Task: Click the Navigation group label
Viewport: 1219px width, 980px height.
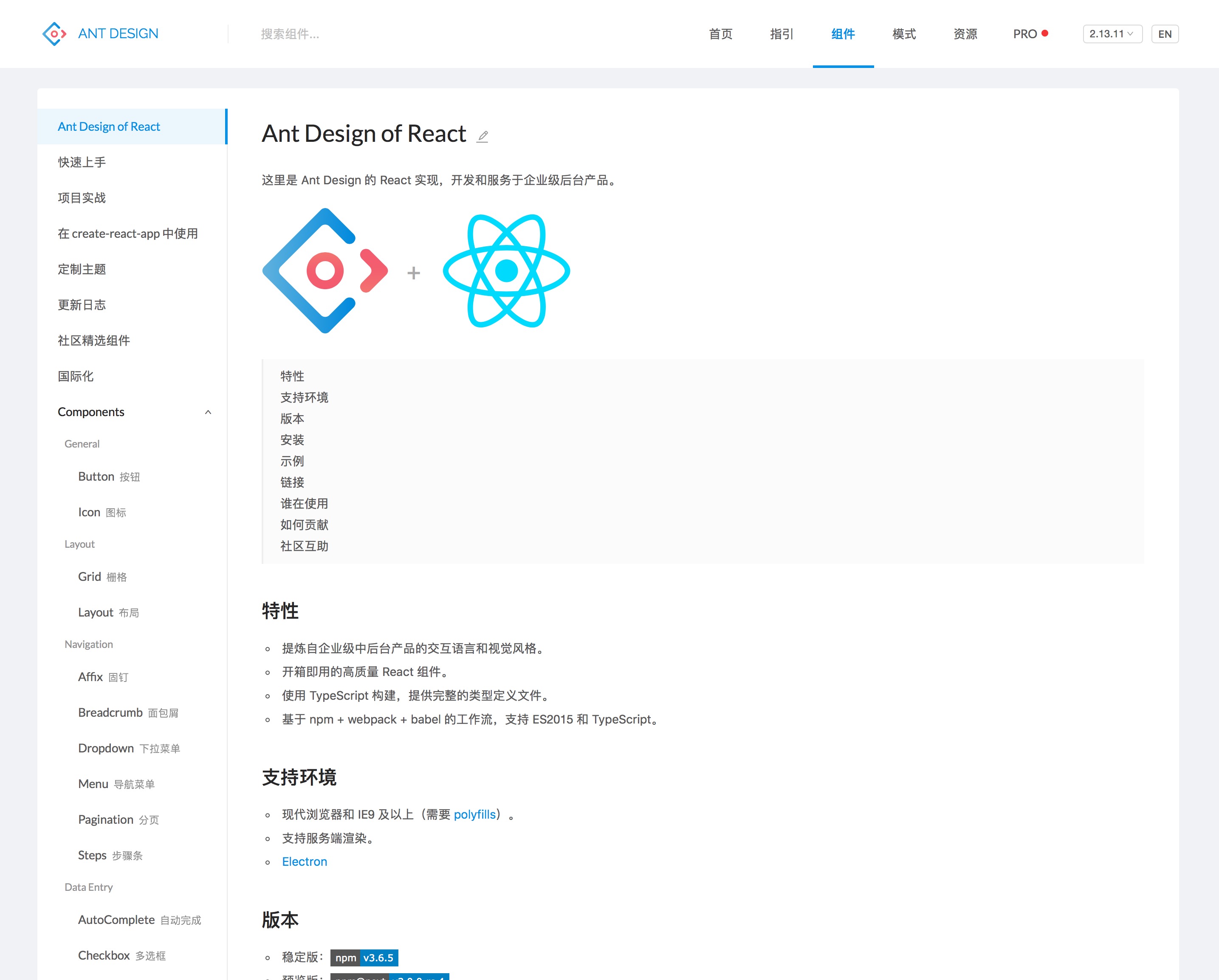Action: pyautogui.click(x=89, y=644)
